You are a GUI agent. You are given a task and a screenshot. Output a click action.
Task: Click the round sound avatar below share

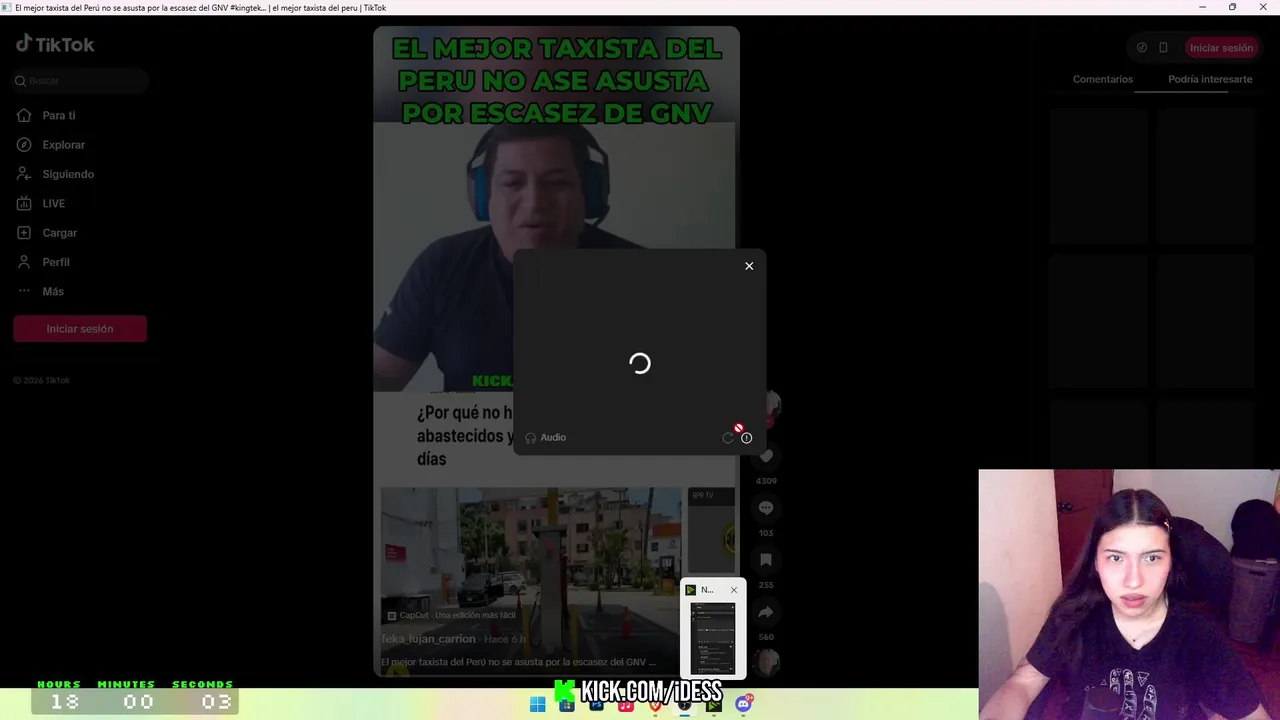pos(767,662)
